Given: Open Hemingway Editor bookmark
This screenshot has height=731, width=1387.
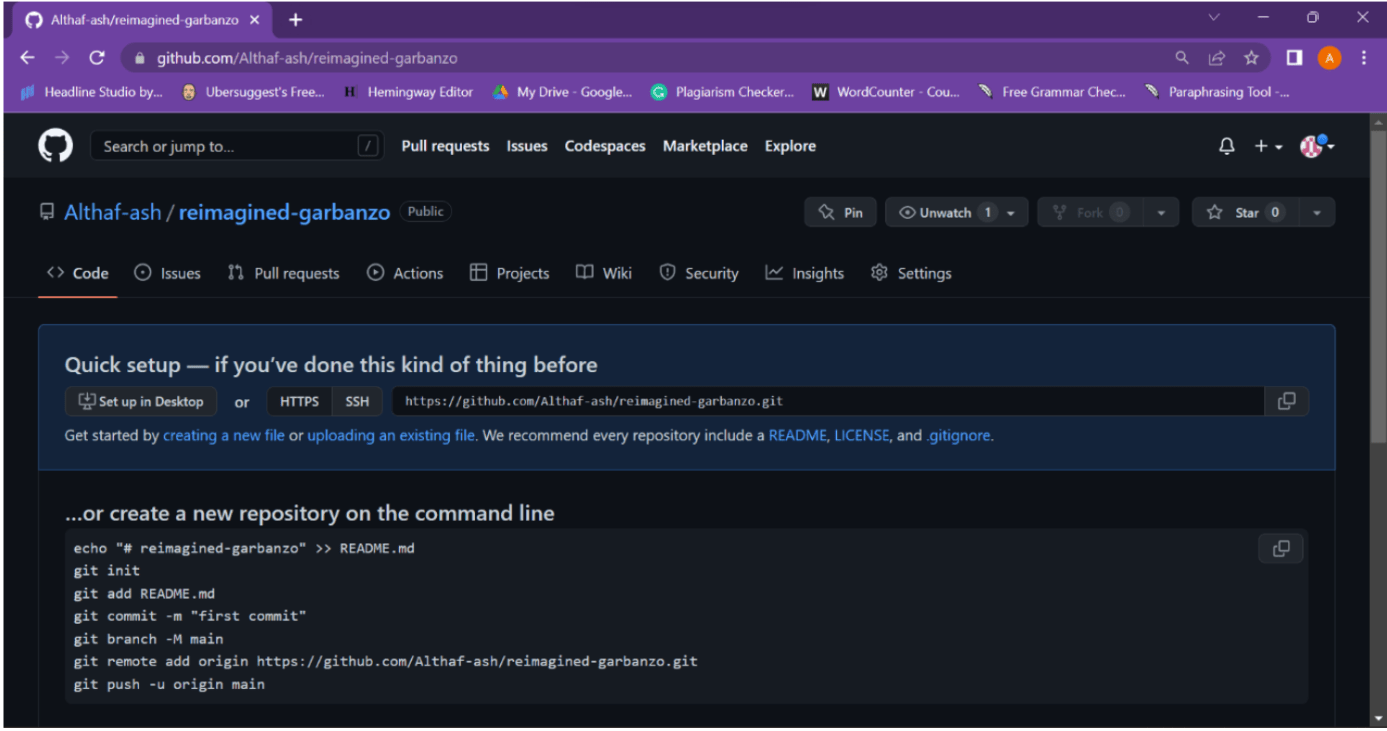Looking at the screenshot, I should 408,92.
